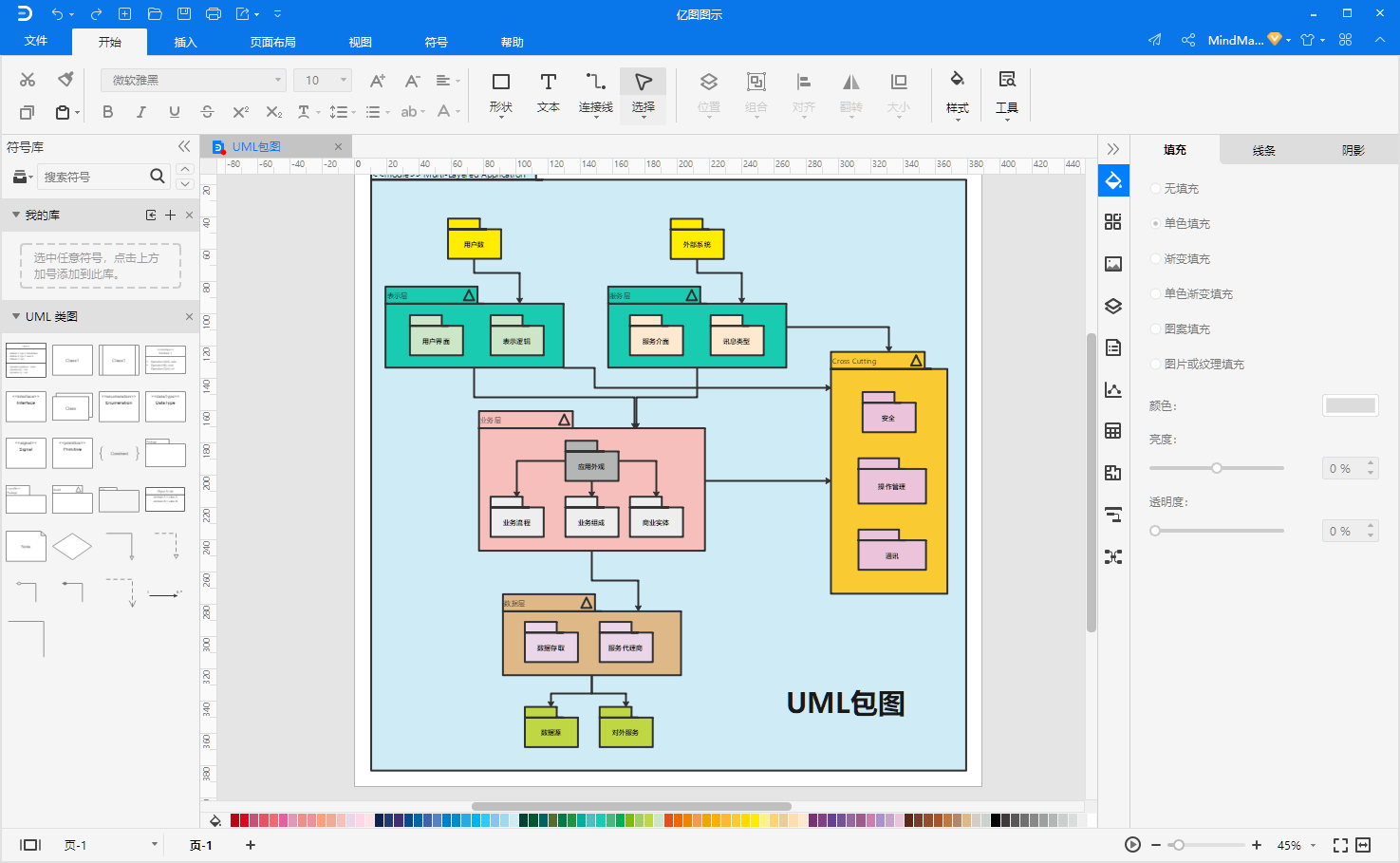Toggle fit-to-page fullscreen icon
This screenshot has height=863, width=1400.
point(1340,845)
